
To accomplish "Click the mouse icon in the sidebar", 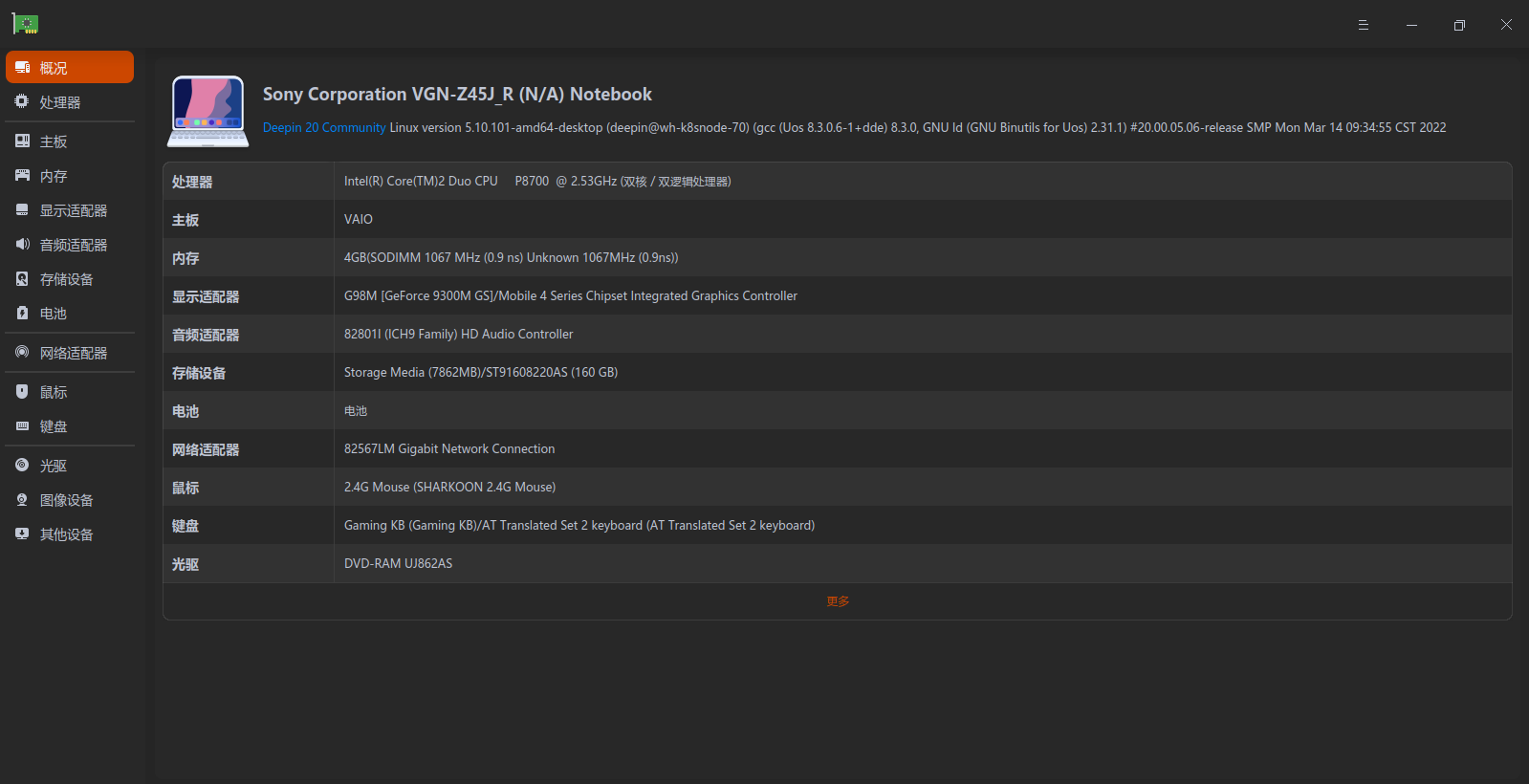I will pyautogui.click(x=22, y=392).
